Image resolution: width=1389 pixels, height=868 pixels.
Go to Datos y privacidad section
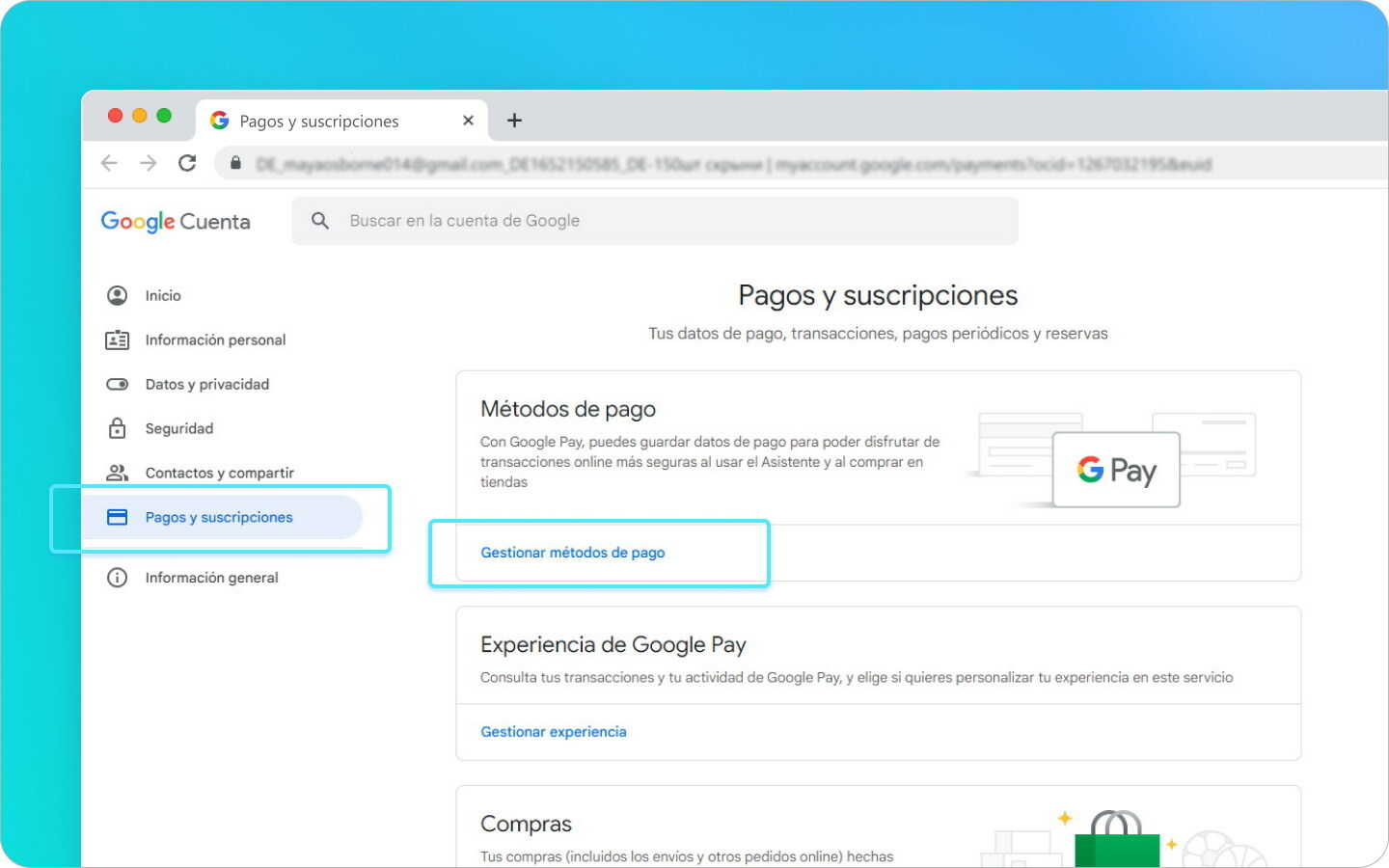pos(207,384)
